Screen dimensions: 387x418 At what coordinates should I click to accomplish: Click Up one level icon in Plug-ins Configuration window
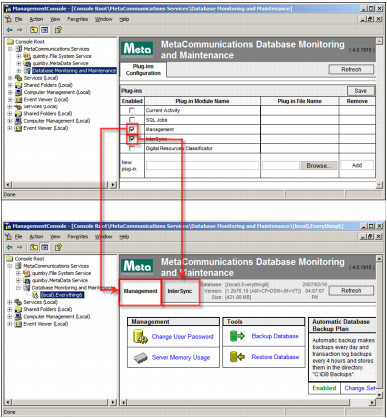34,30
